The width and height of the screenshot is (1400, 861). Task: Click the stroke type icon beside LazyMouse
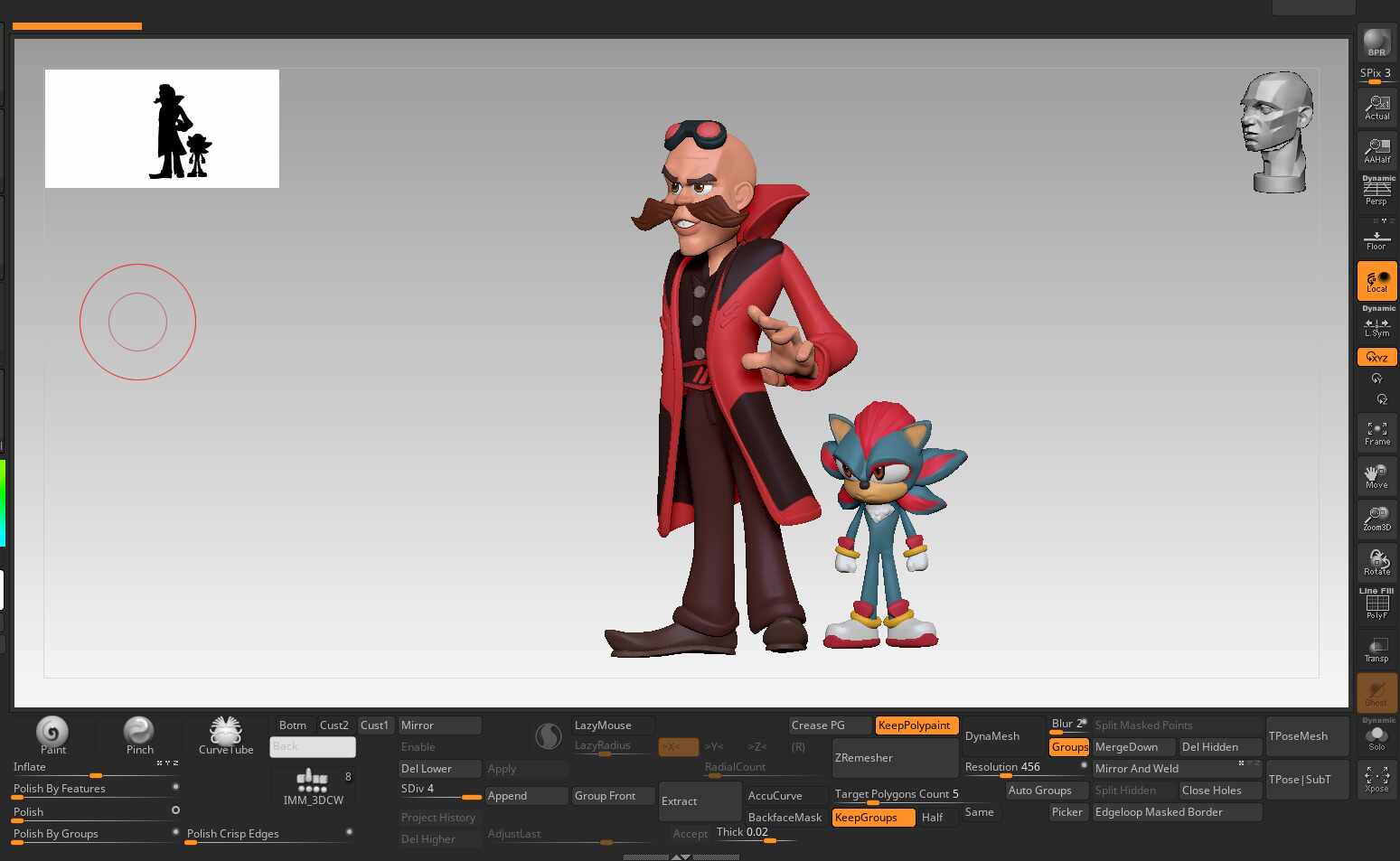click(x=549, y=737)
